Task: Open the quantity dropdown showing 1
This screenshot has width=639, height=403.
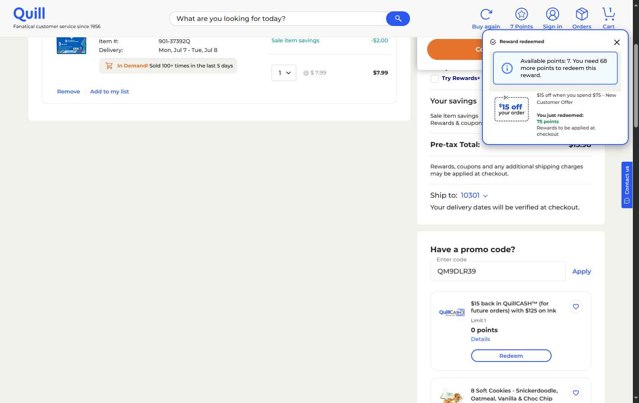Action: coord(284,73)
